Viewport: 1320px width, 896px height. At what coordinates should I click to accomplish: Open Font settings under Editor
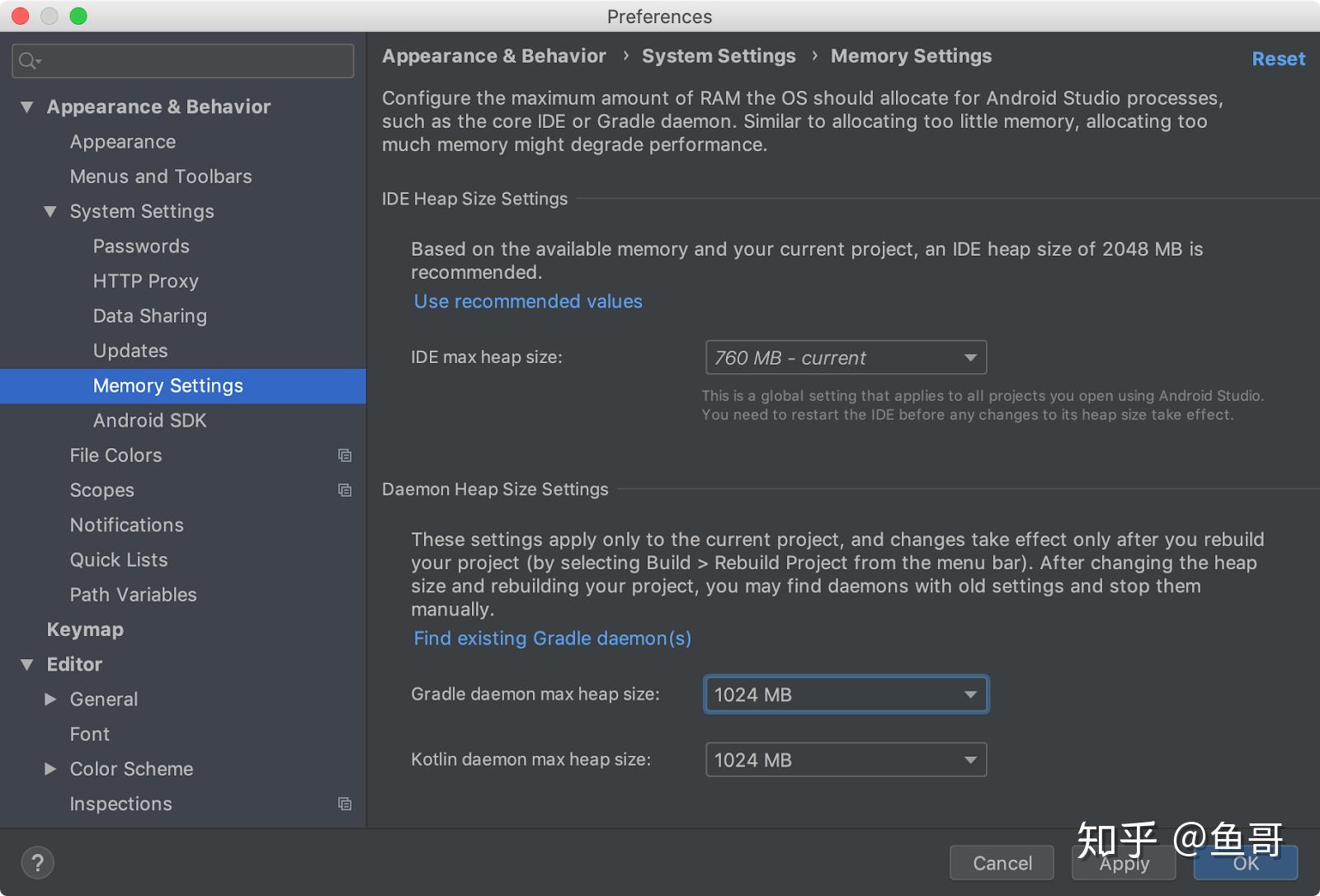[x=90, y=733]
